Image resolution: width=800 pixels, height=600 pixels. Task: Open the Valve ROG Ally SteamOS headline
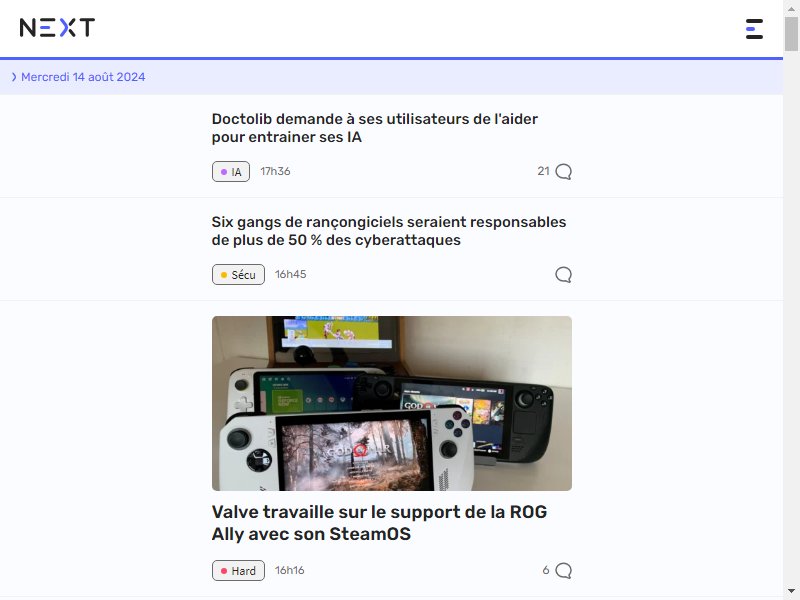click(x=379, y=523)
